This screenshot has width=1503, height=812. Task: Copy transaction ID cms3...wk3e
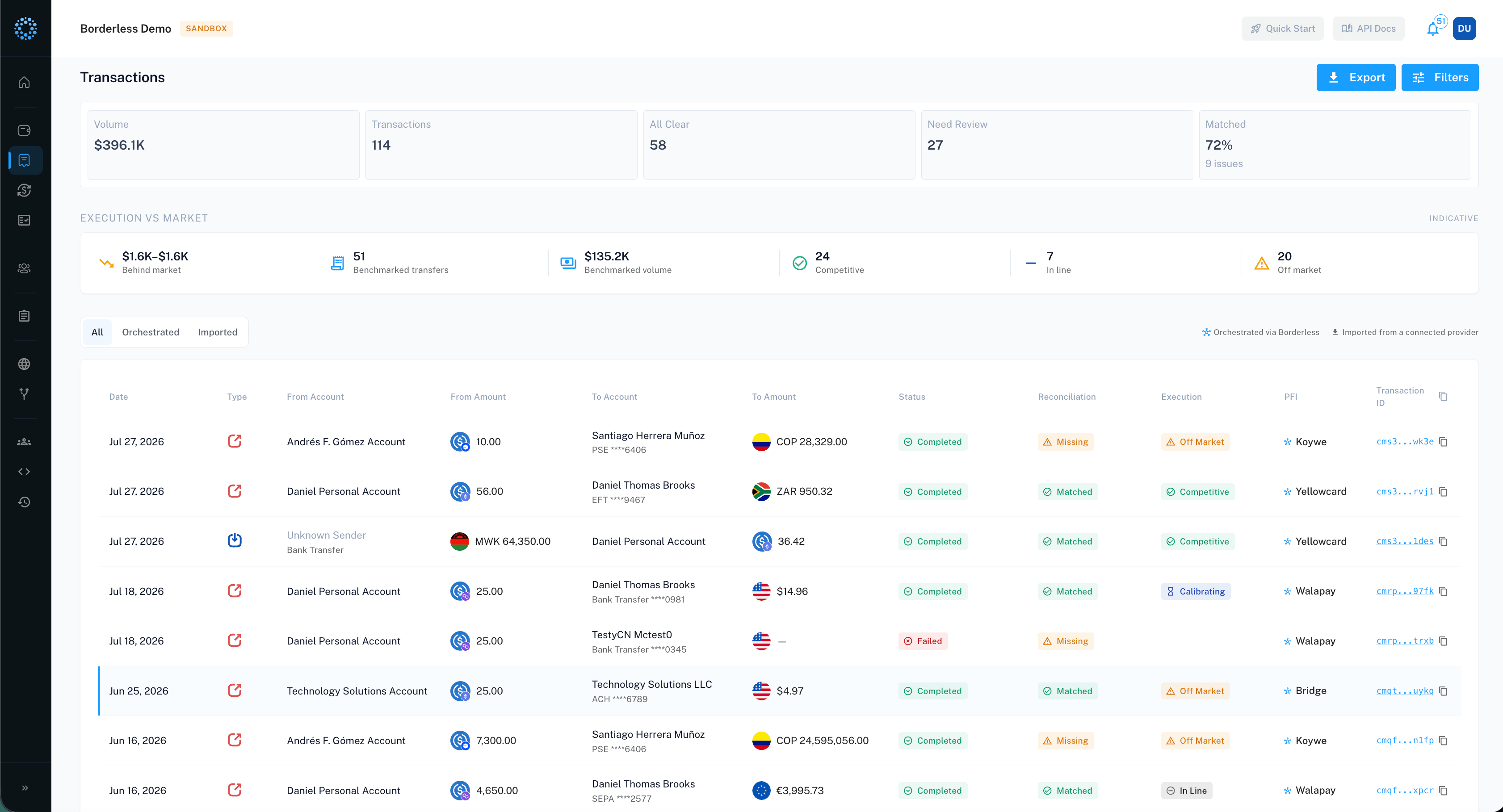tap(1442, 442)
